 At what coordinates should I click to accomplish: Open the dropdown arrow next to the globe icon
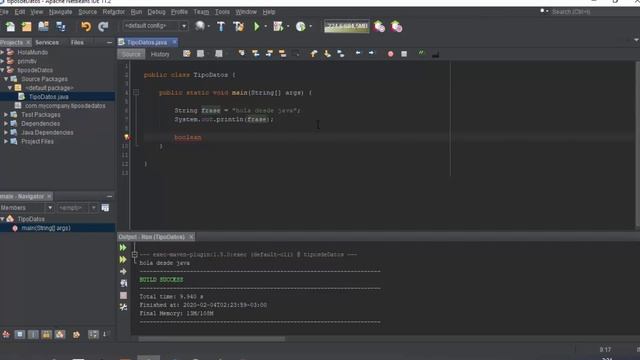[209, 27]
